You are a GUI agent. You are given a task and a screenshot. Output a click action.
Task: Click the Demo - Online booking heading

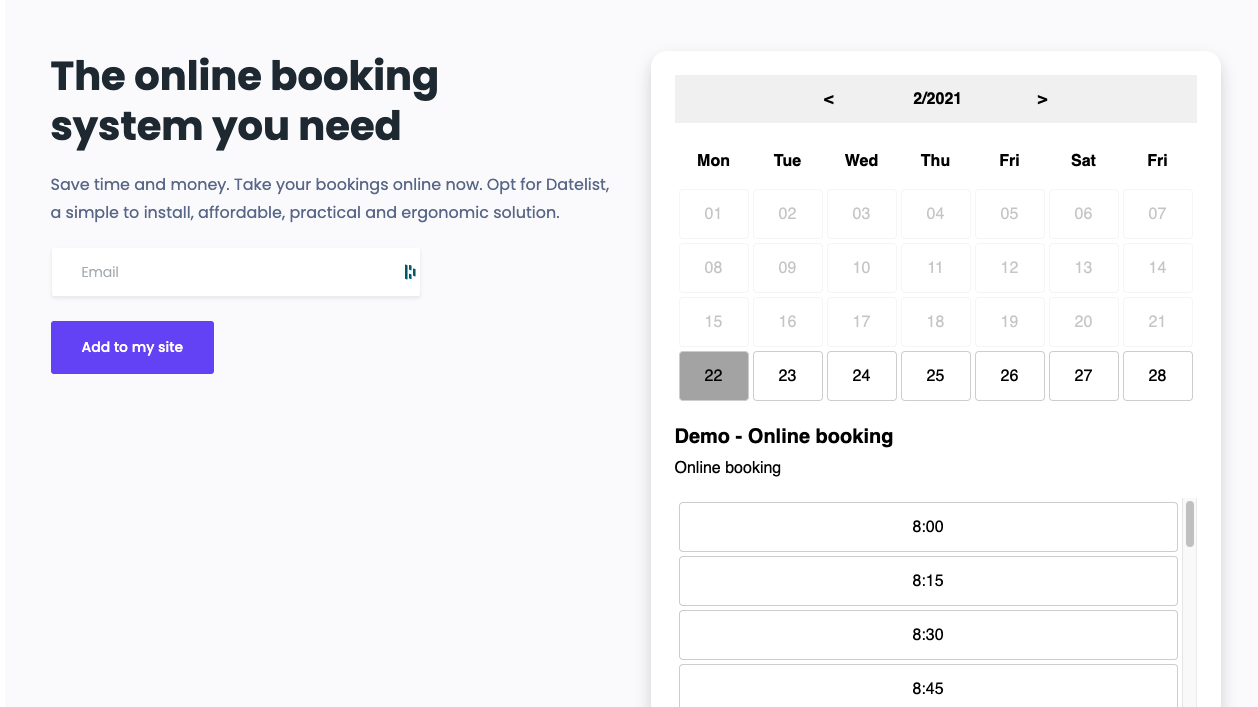[784, 436]
